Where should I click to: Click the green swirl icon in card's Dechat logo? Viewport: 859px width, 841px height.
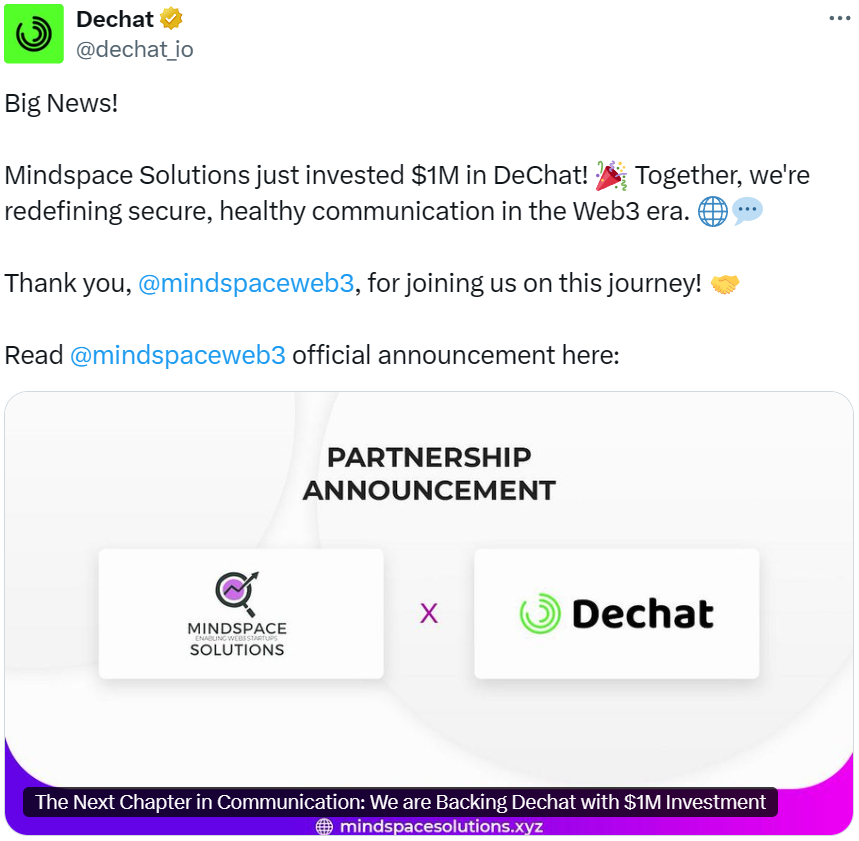(540, 614)
